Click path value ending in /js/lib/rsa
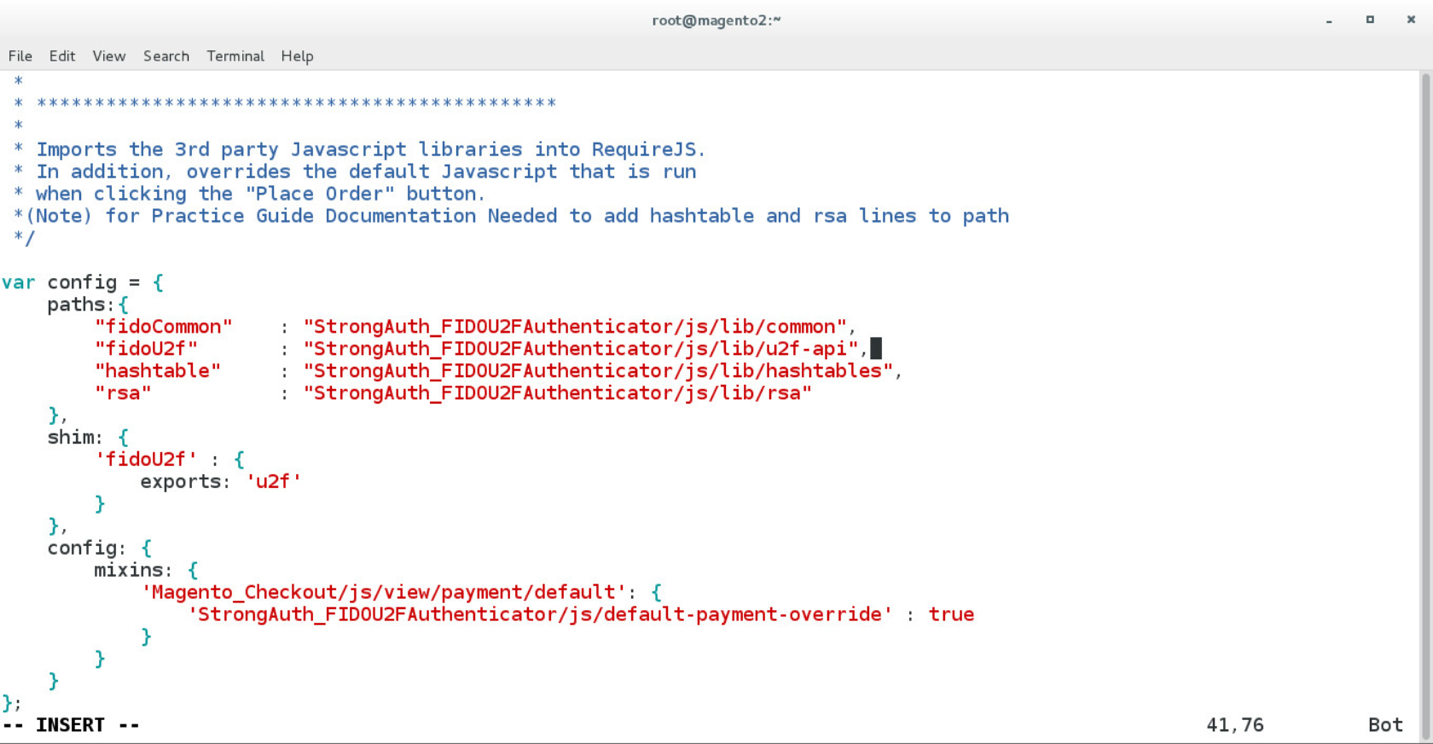This screenshot has height=744, width=1433. pyautogui.click(x=557, y=393)
